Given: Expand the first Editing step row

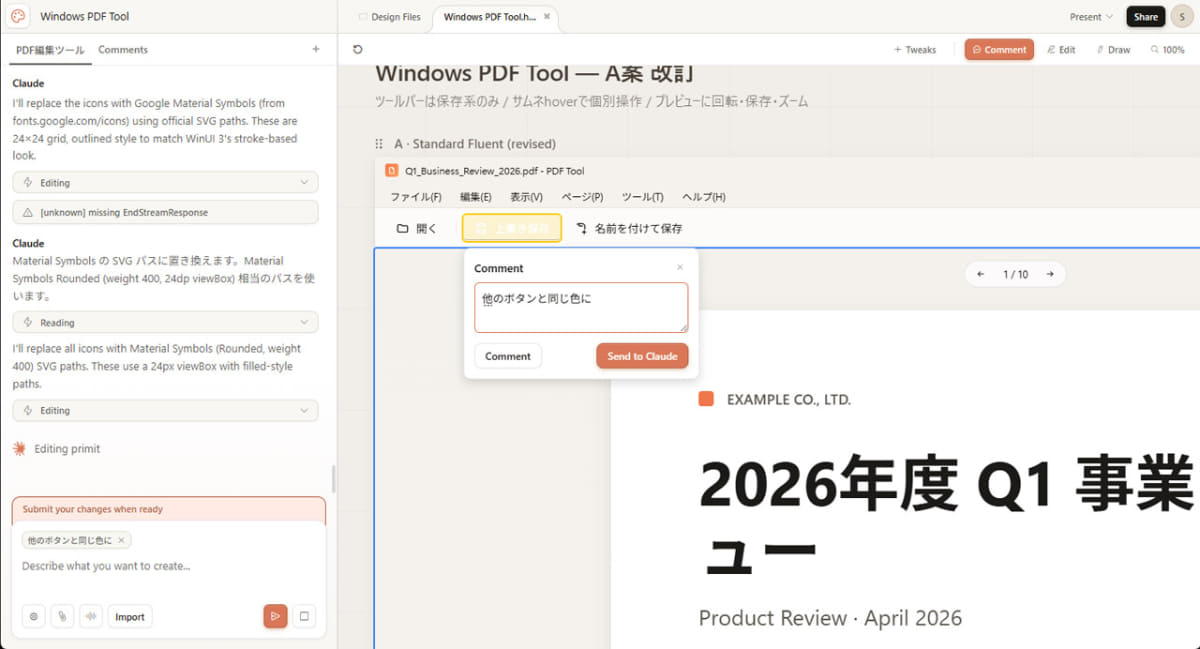Looking at the screenshot, I should click(x=165, y=183).
